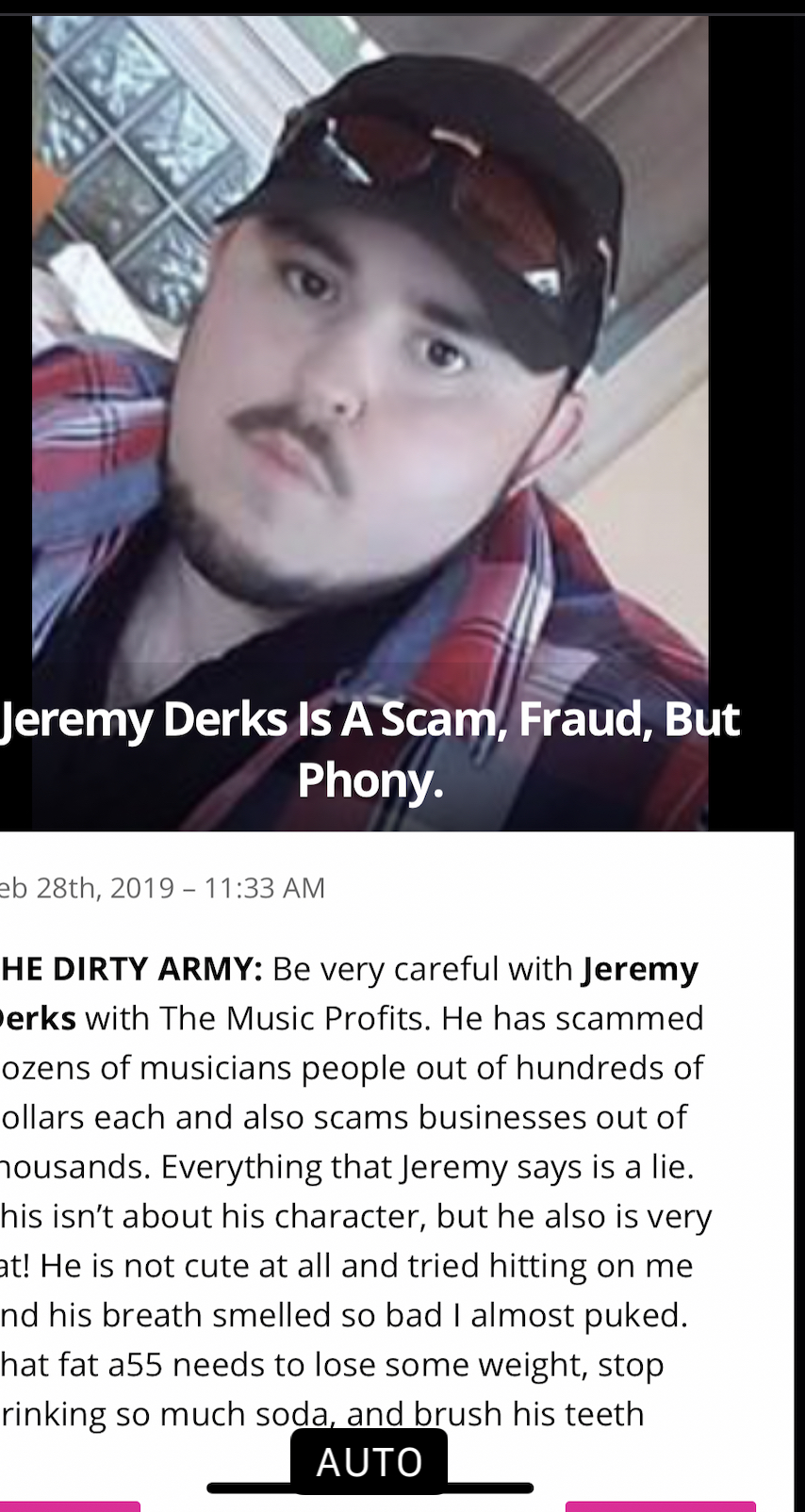Click the "11:33 AM" post time
The width and height of the screenshot is (805, 1512).
pos(264,888)
